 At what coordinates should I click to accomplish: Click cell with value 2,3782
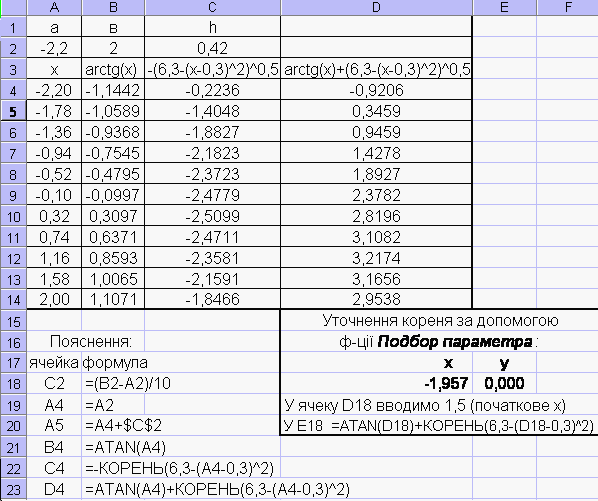click(376, 195)
